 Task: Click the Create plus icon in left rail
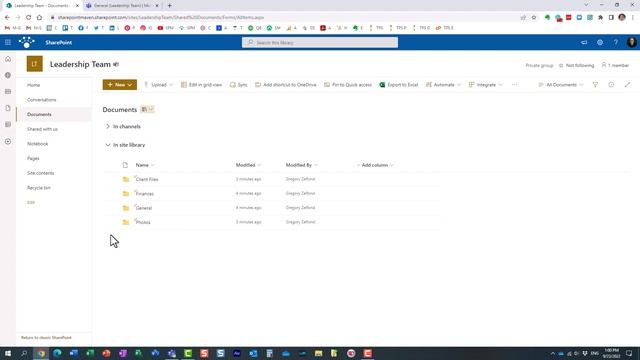pyautogui.click(x=8, y=142)
